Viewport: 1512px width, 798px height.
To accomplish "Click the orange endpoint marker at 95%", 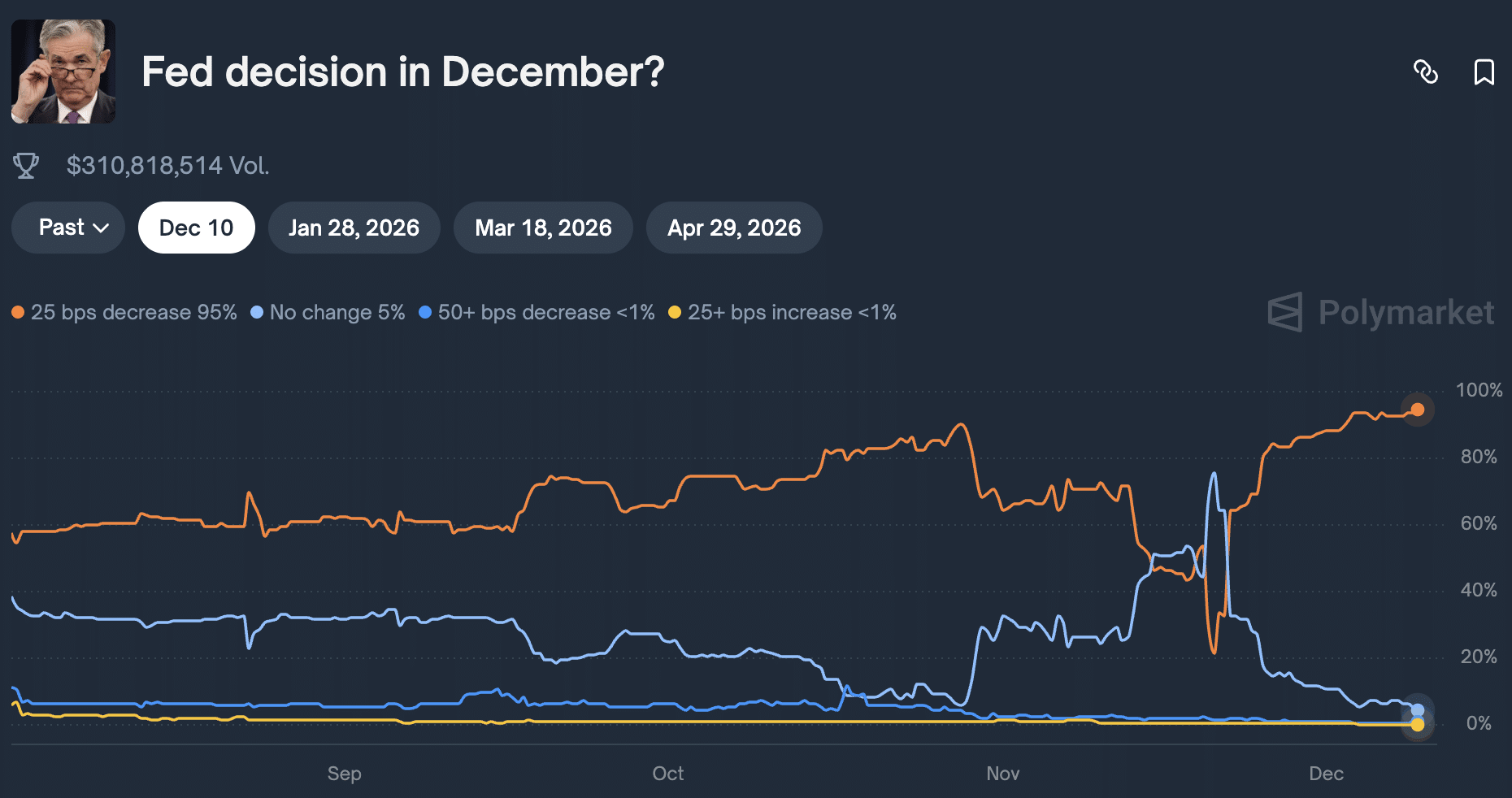I will coord(1416,410).
